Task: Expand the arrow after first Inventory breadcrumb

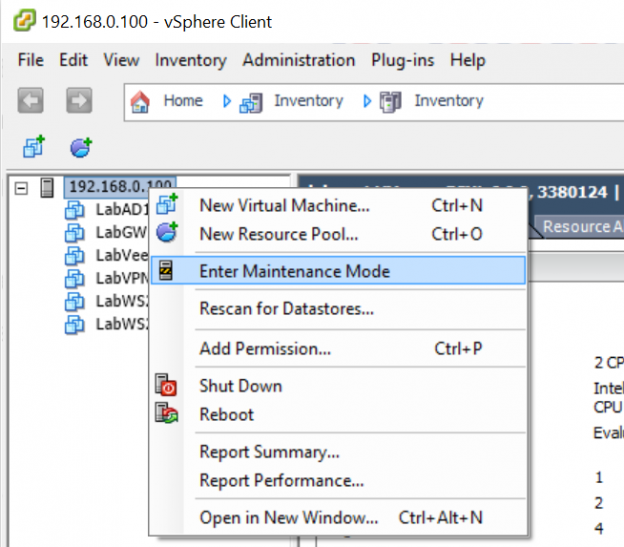Action: [x=367, y=101]
